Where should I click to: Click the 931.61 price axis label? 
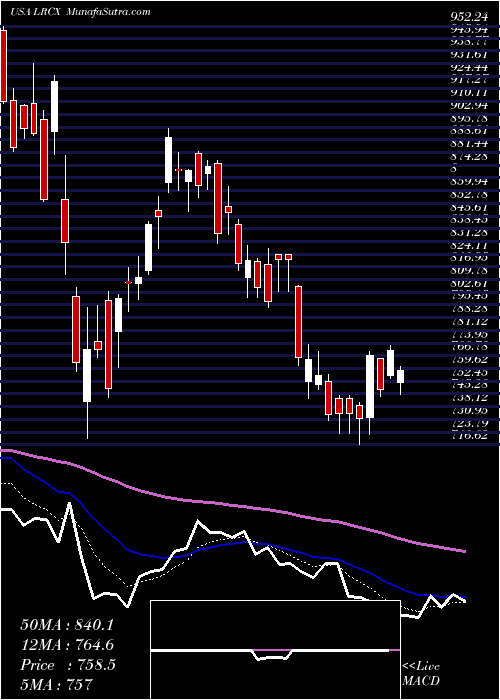pos(467,55)
